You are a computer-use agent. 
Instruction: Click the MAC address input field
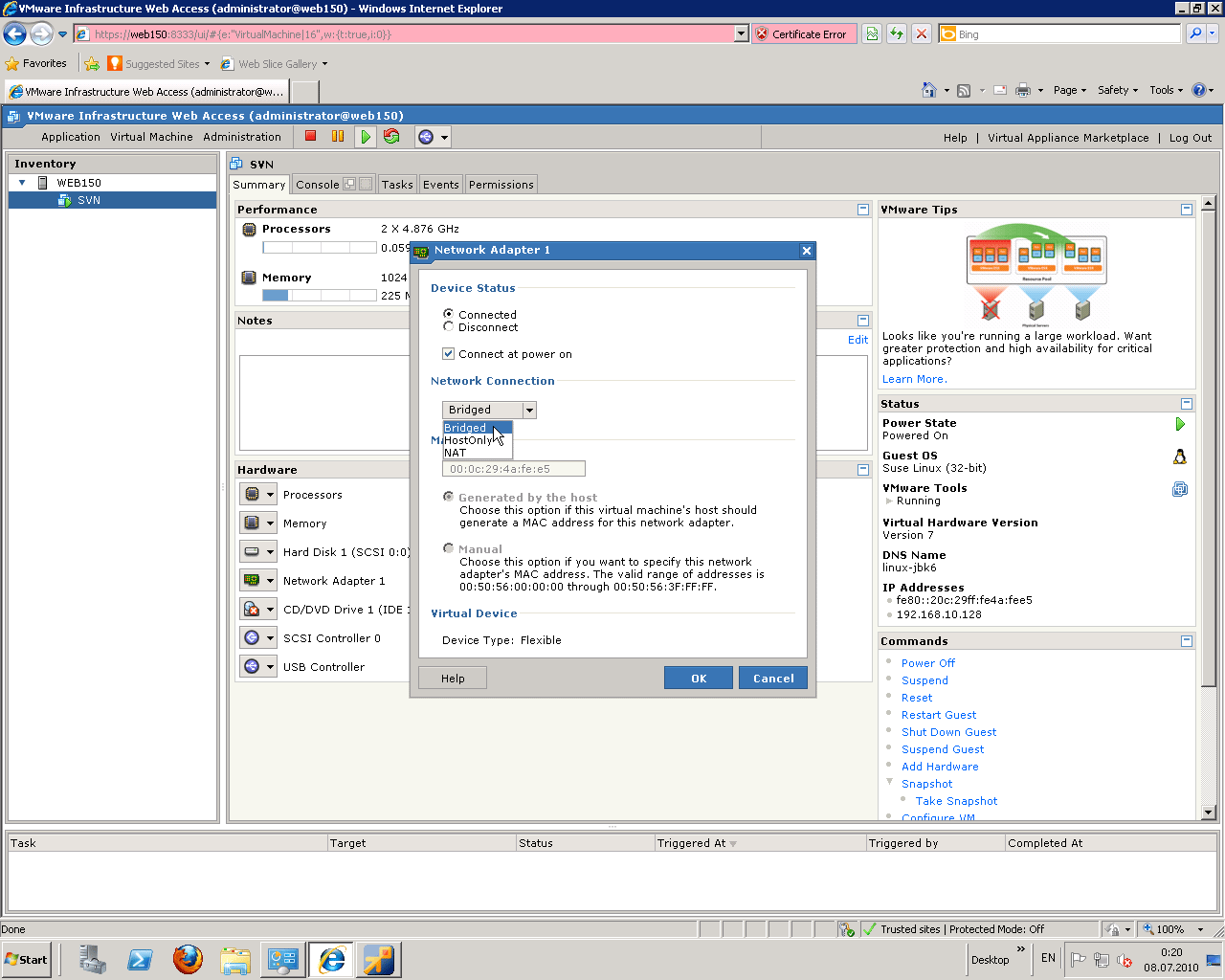coord(514,469)
